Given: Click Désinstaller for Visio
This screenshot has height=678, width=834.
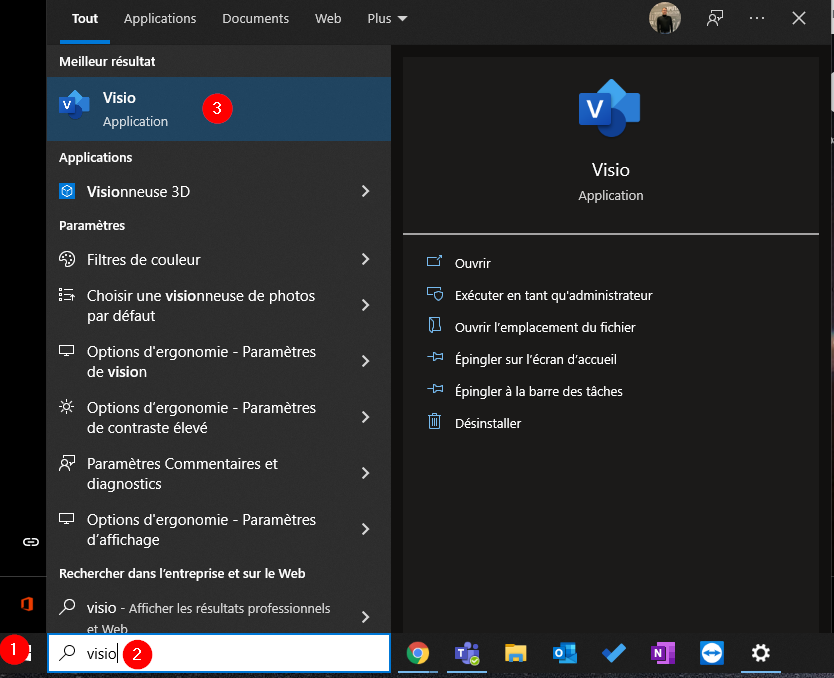Looking at the screenshot, I should [x=488, y=423].
